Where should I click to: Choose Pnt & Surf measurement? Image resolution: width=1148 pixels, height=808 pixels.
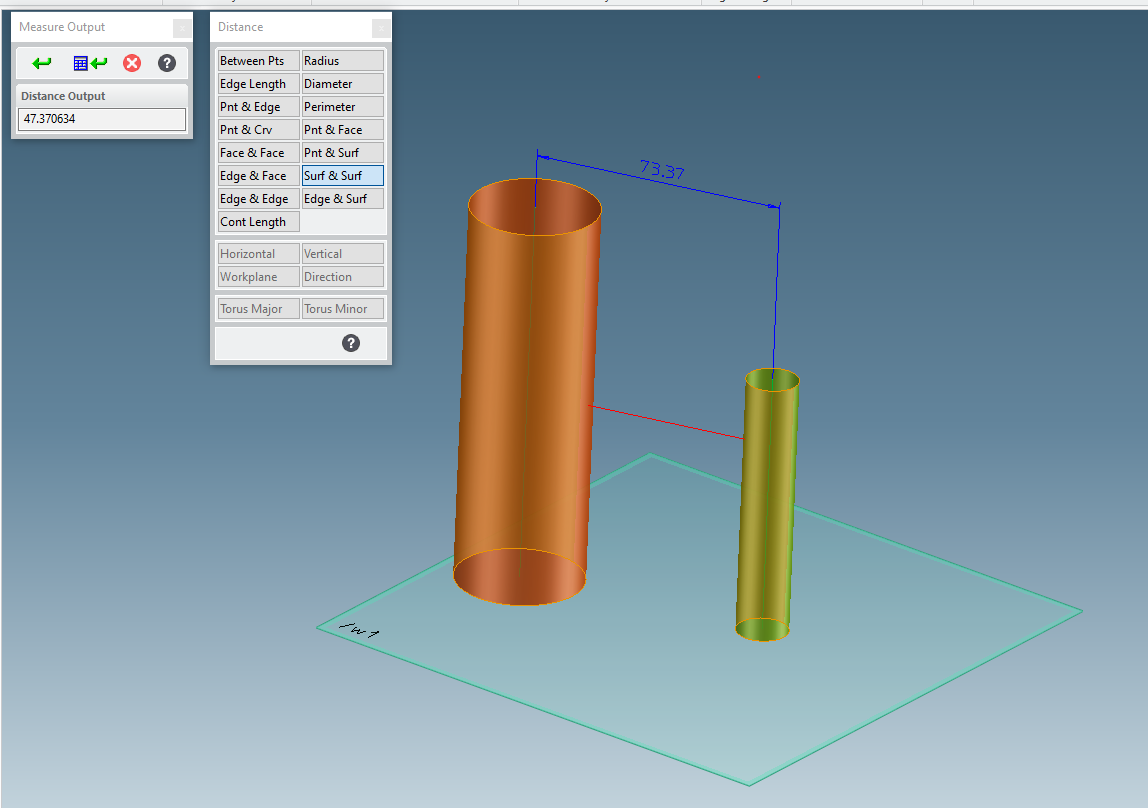342,152
